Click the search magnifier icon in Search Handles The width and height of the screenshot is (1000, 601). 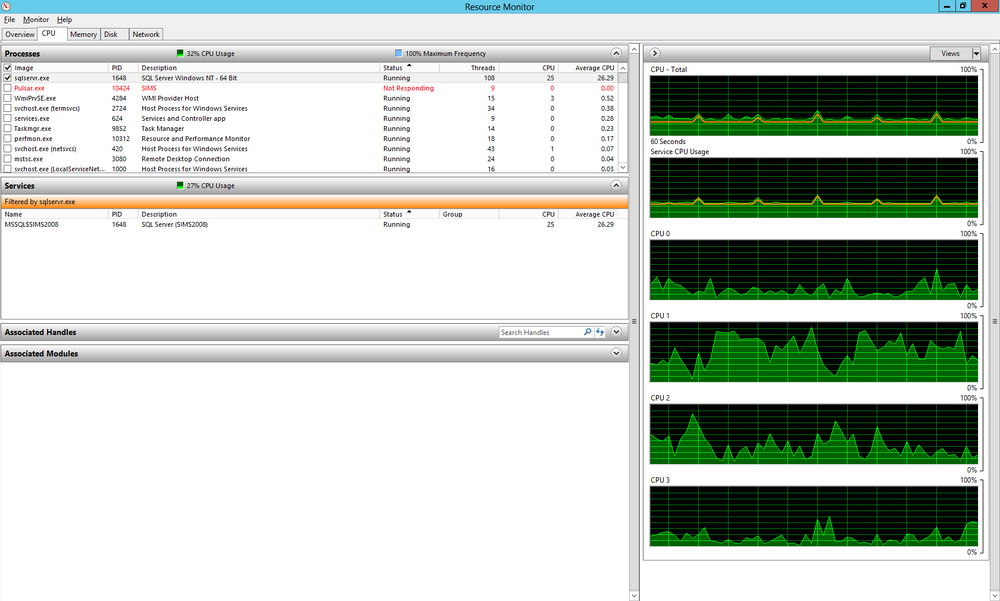click(x=587, y=332)
